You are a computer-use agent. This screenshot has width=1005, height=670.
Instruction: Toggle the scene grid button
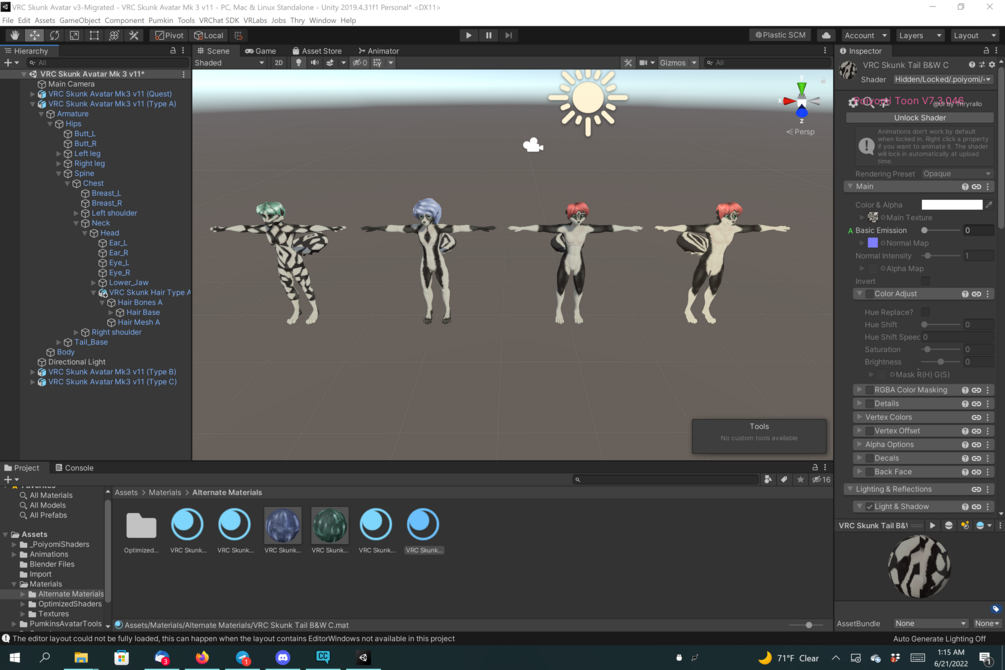[x=377, y=63]
